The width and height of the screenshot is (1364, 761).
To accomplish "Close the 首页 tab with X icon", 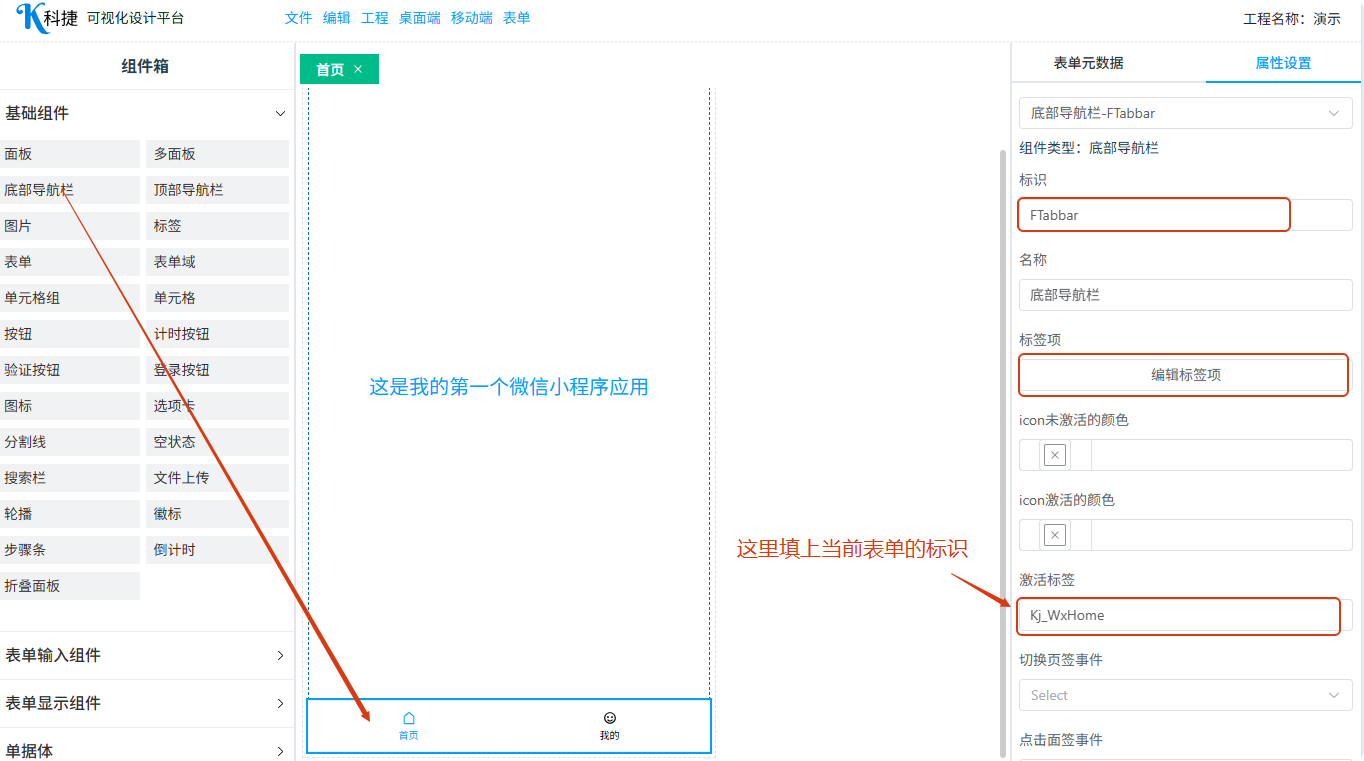I will 358,69.
